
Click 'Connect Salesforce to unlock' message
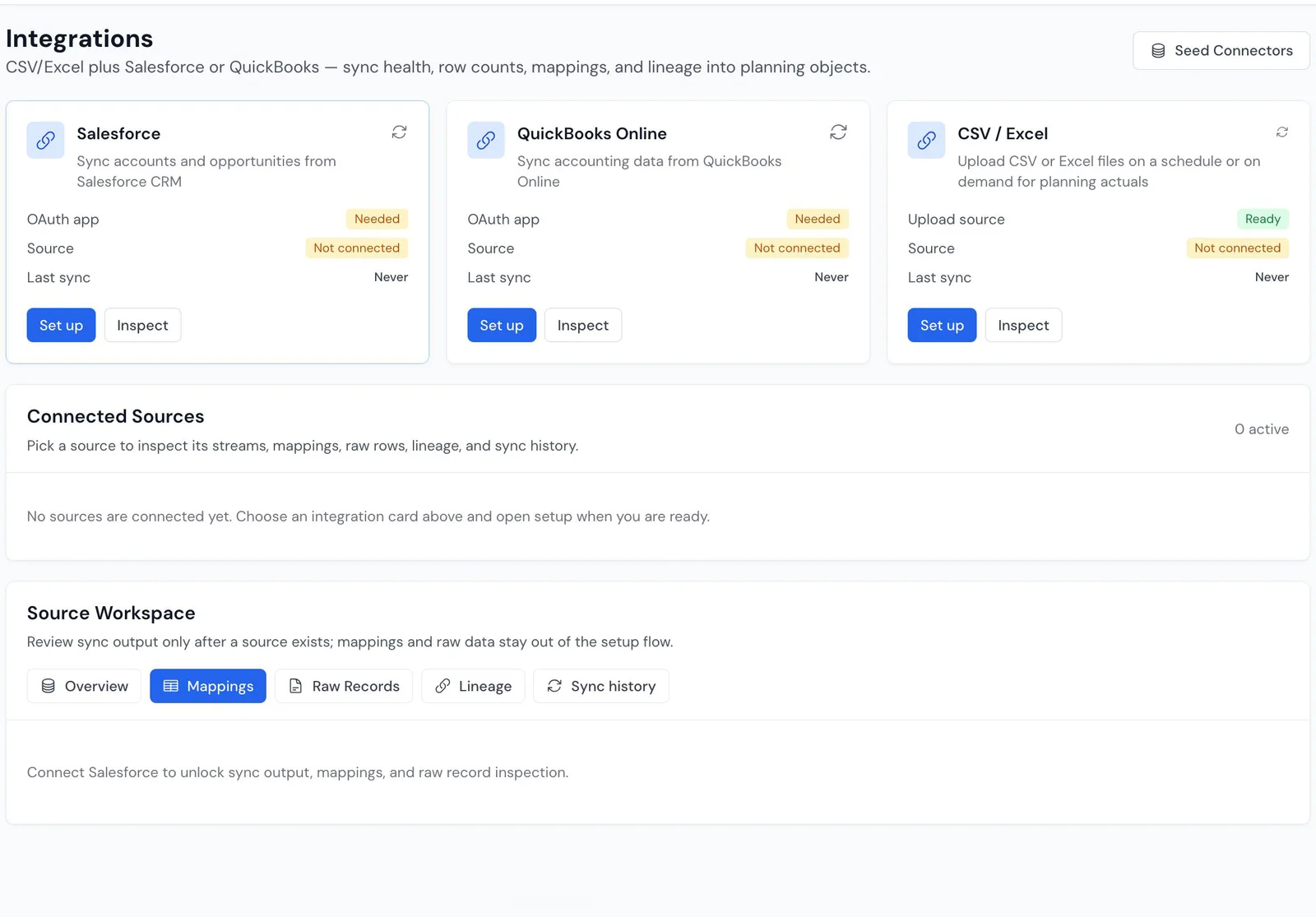click(298, 772)
